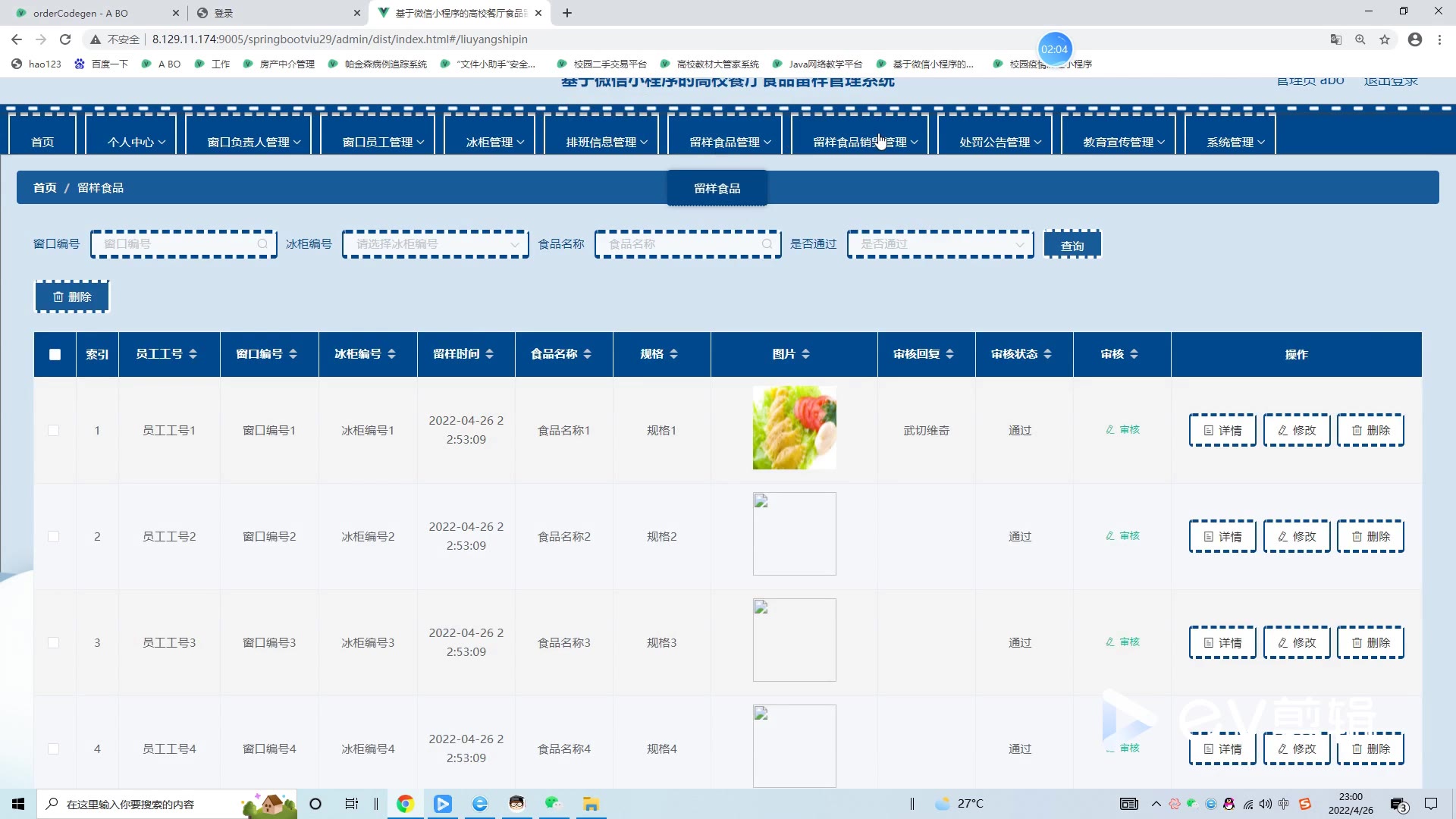Open WeChat from the taskbar
The width and height of the screenshot is (1456, 819).
pos(553,804)
